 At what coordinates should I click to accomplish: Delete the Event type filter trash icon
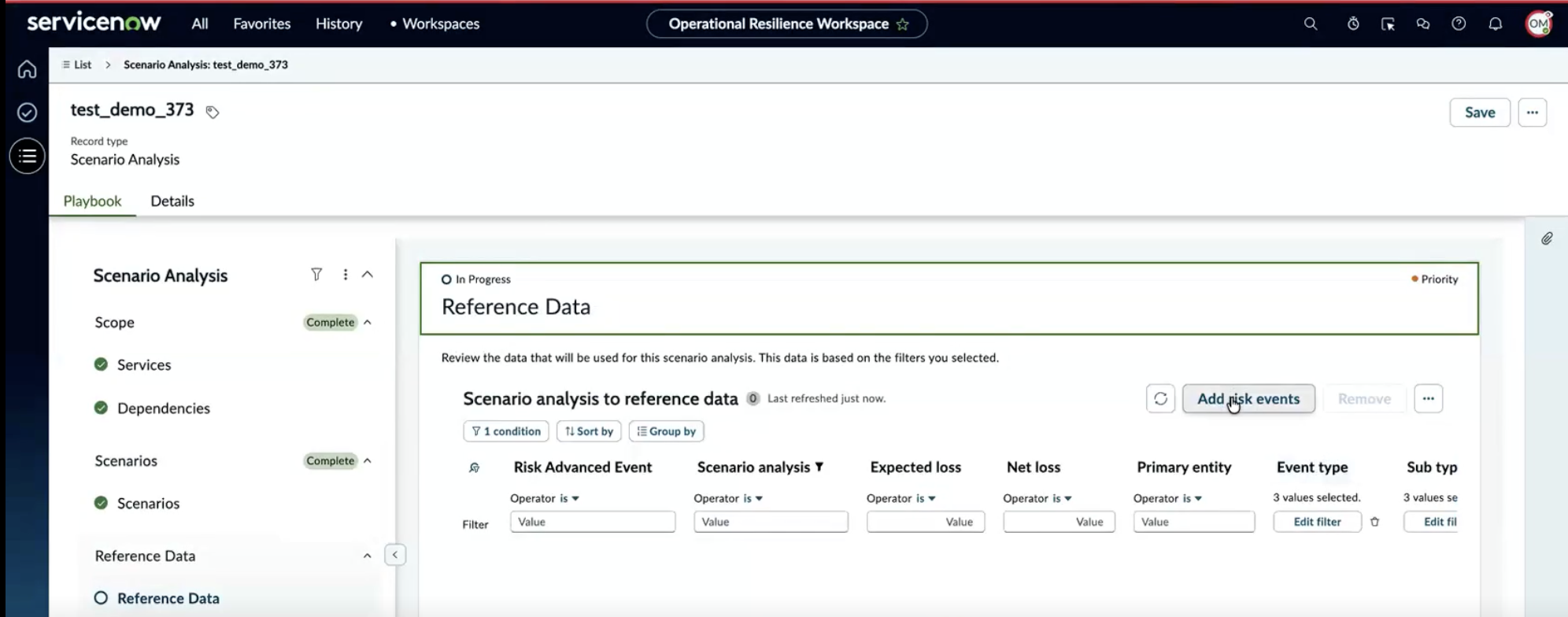tap(1374, 522)
